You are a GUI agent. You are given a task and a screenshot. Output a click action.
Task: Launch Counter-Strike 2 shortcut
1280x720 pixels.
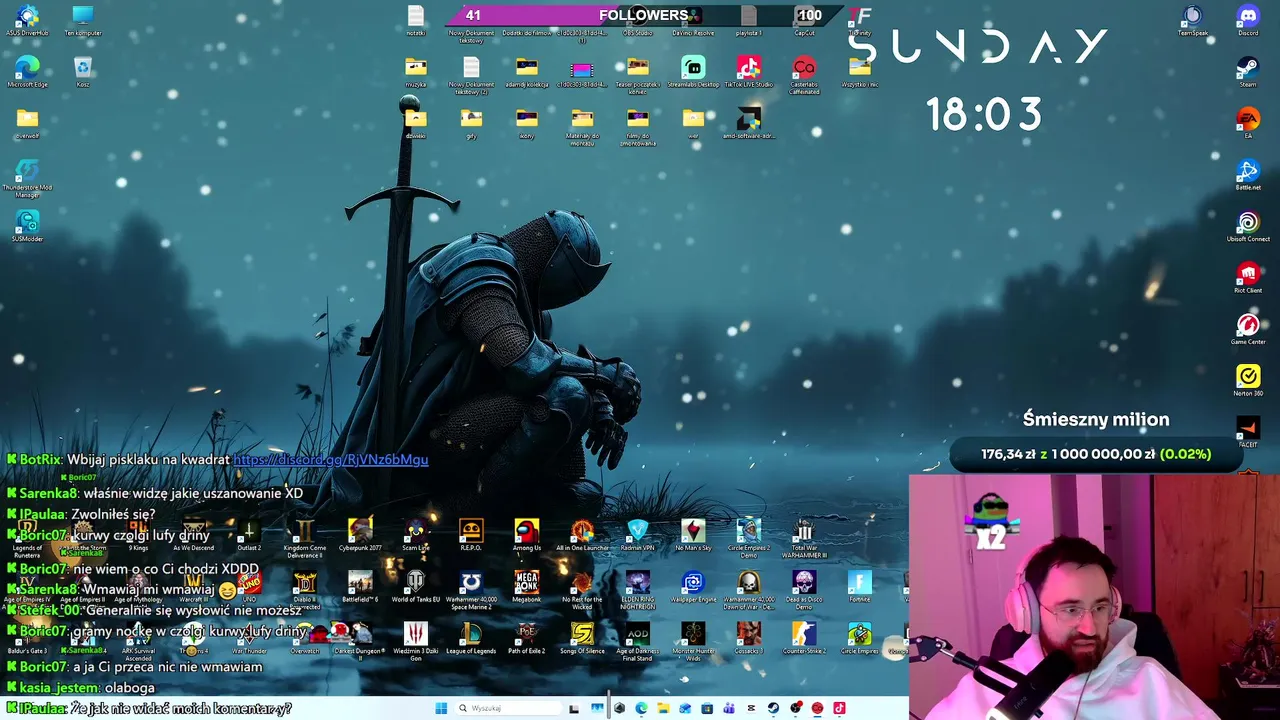coord(804,638)
